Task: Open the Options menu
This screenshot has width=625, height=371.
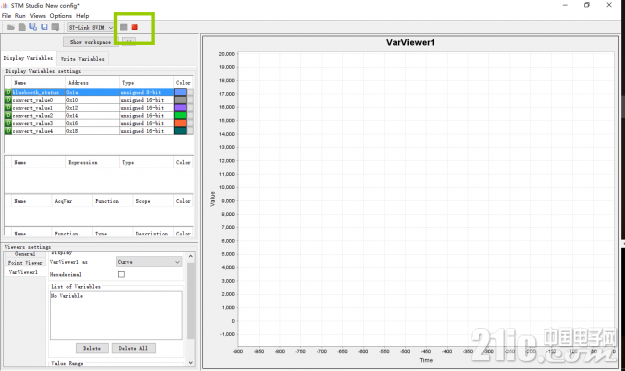Action: pos(61,16)
